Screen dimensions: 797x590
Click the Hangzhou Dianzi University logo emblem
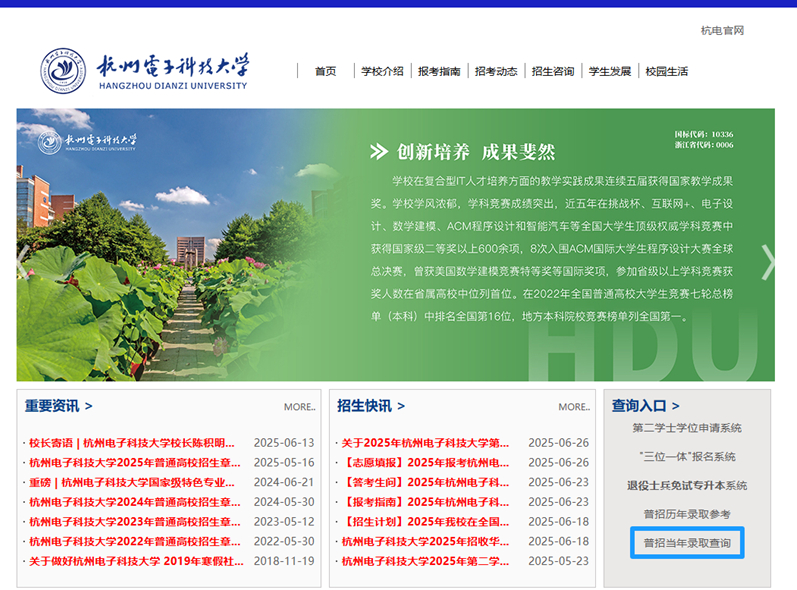(x=64, y=71)
